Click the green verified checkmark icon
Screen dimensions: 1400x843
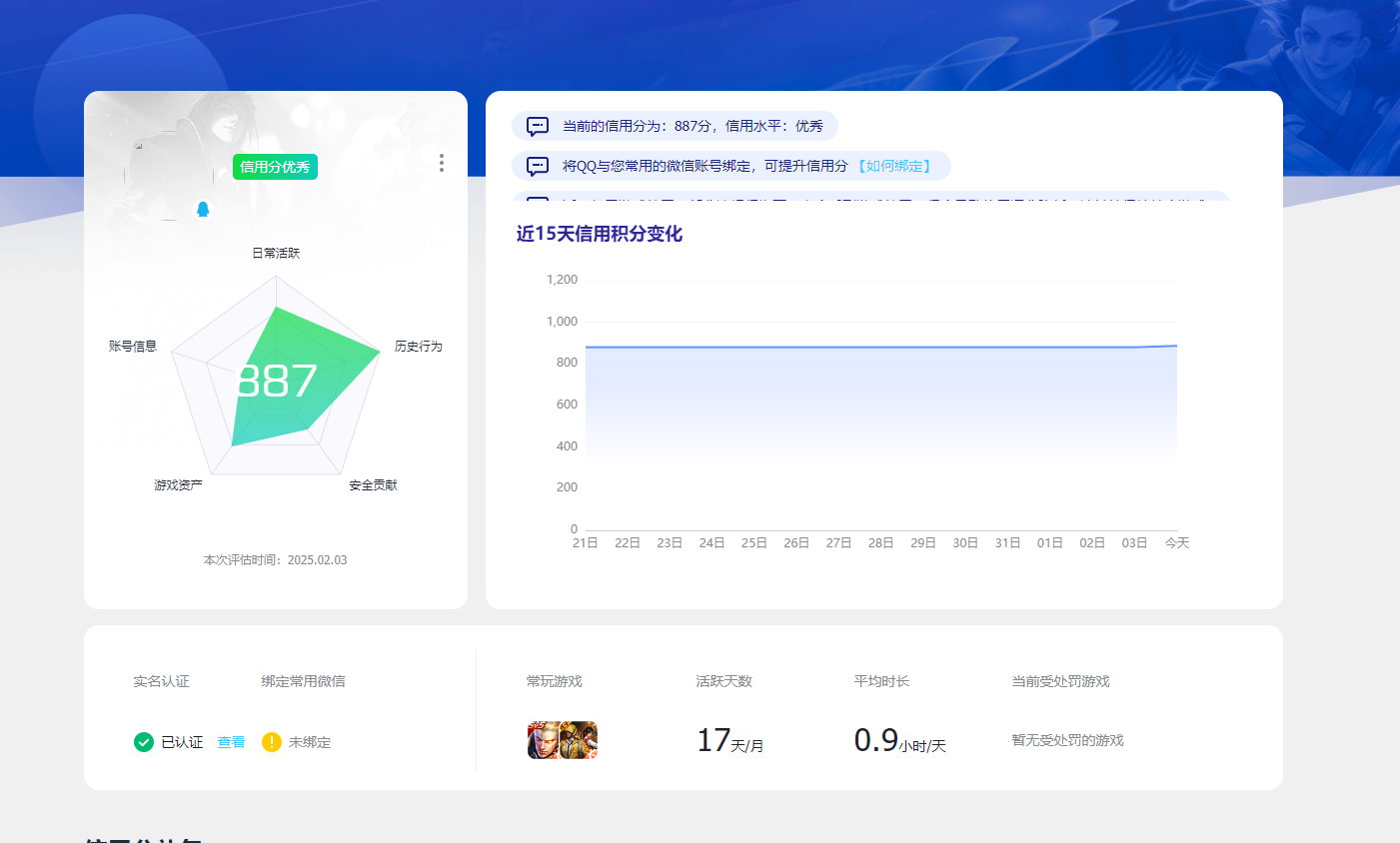tap(144, 742)
